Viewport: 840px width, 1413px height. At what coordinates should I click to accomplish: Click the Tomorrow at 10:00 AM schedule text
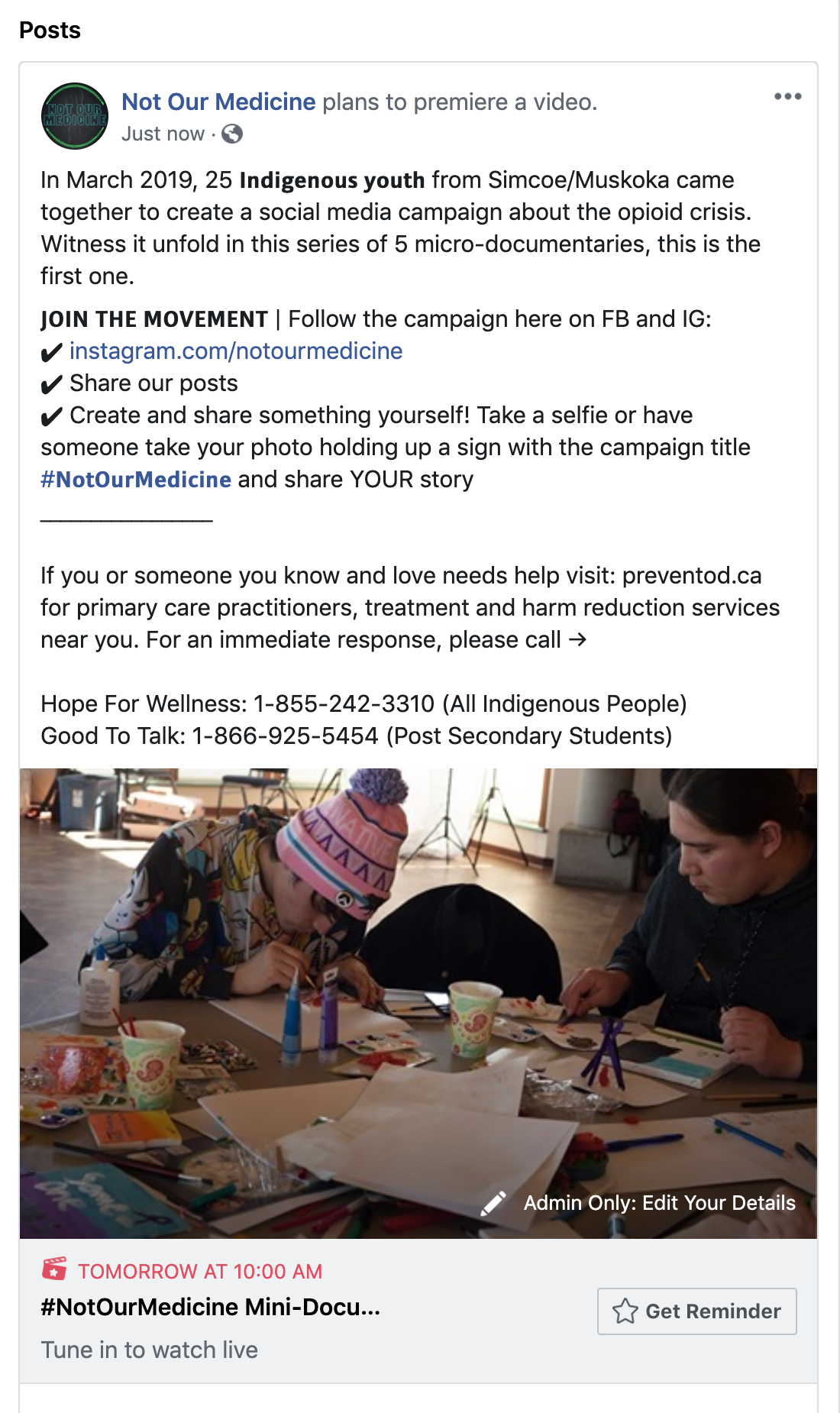[200, 1271]
